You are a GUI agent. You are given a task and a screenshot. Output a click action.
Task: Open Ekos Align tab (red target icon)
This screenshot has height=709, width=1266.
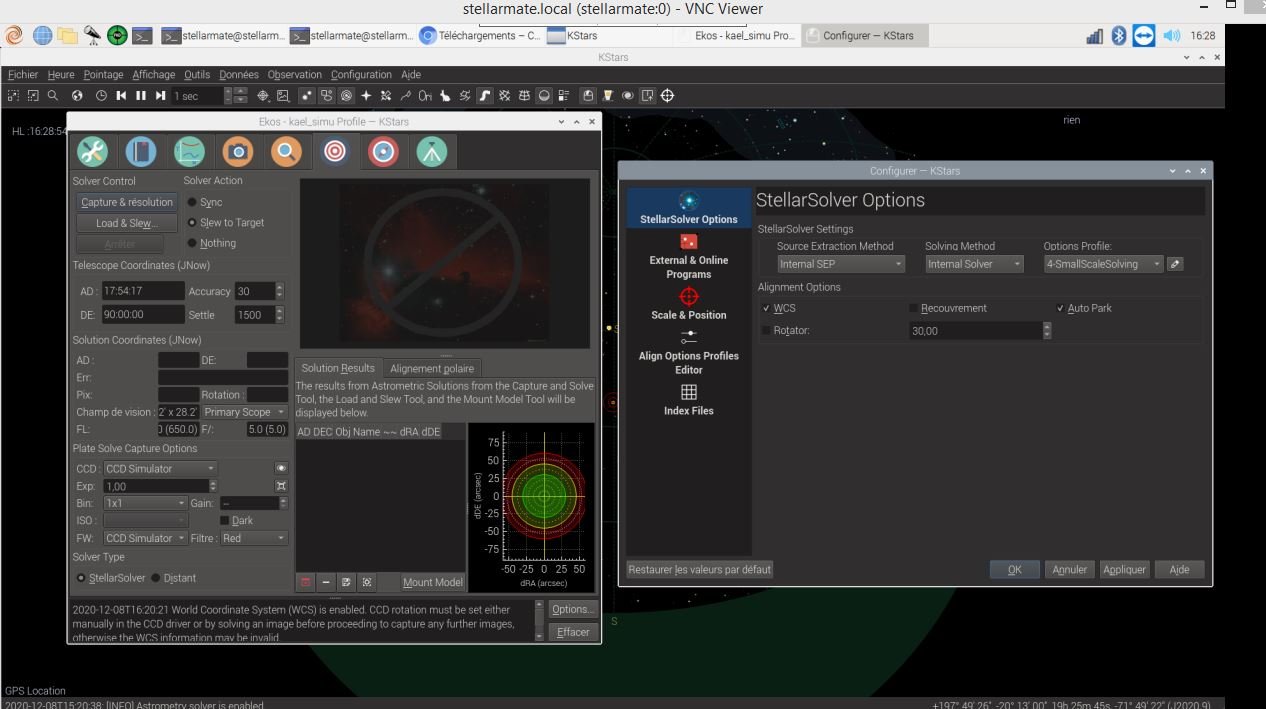(335, 152)
